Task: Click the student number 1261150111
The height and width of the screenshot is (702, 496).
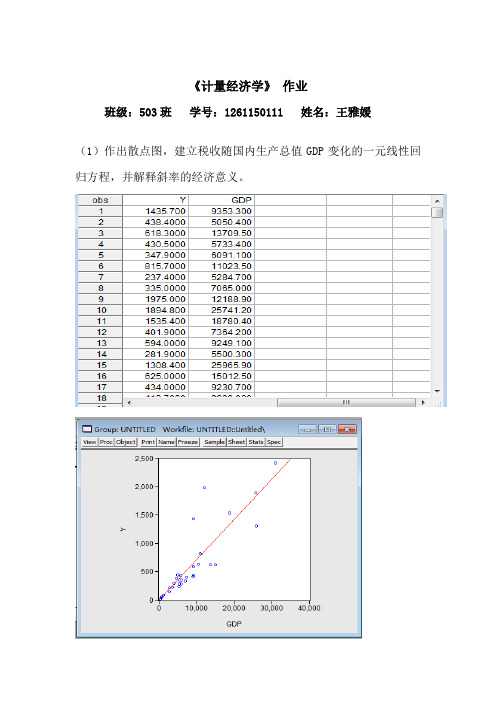Action: (x=253, y=112)
